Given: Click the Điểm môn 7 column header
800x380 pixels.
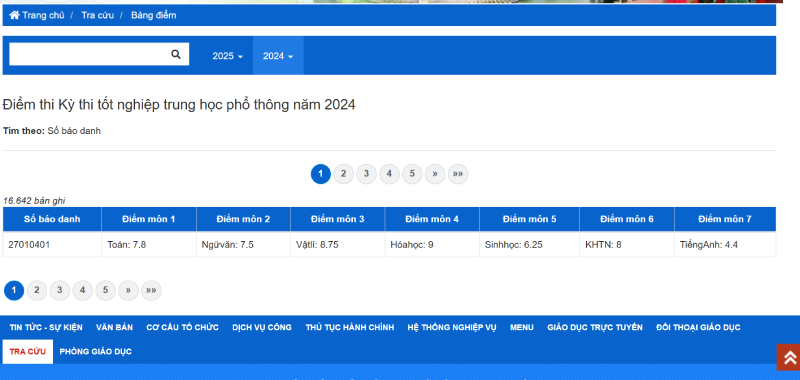Looking at the screenshot, I should [725, 219].
